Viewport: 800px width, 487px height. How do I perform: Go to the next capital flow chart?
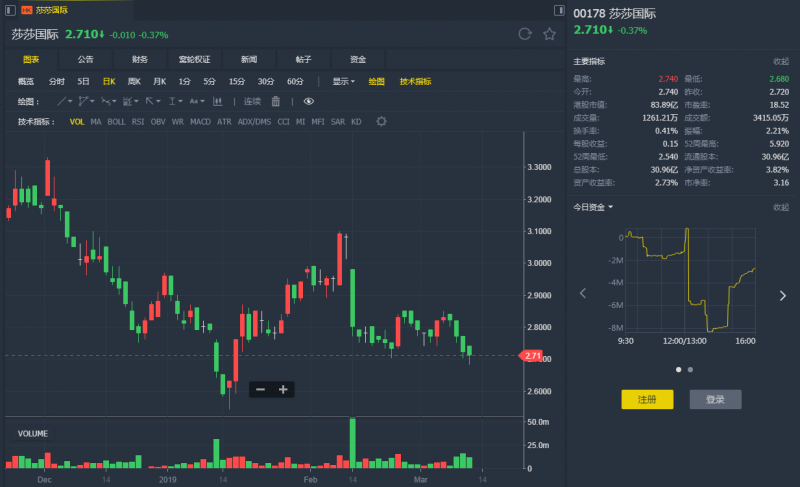tap(783, 296)
